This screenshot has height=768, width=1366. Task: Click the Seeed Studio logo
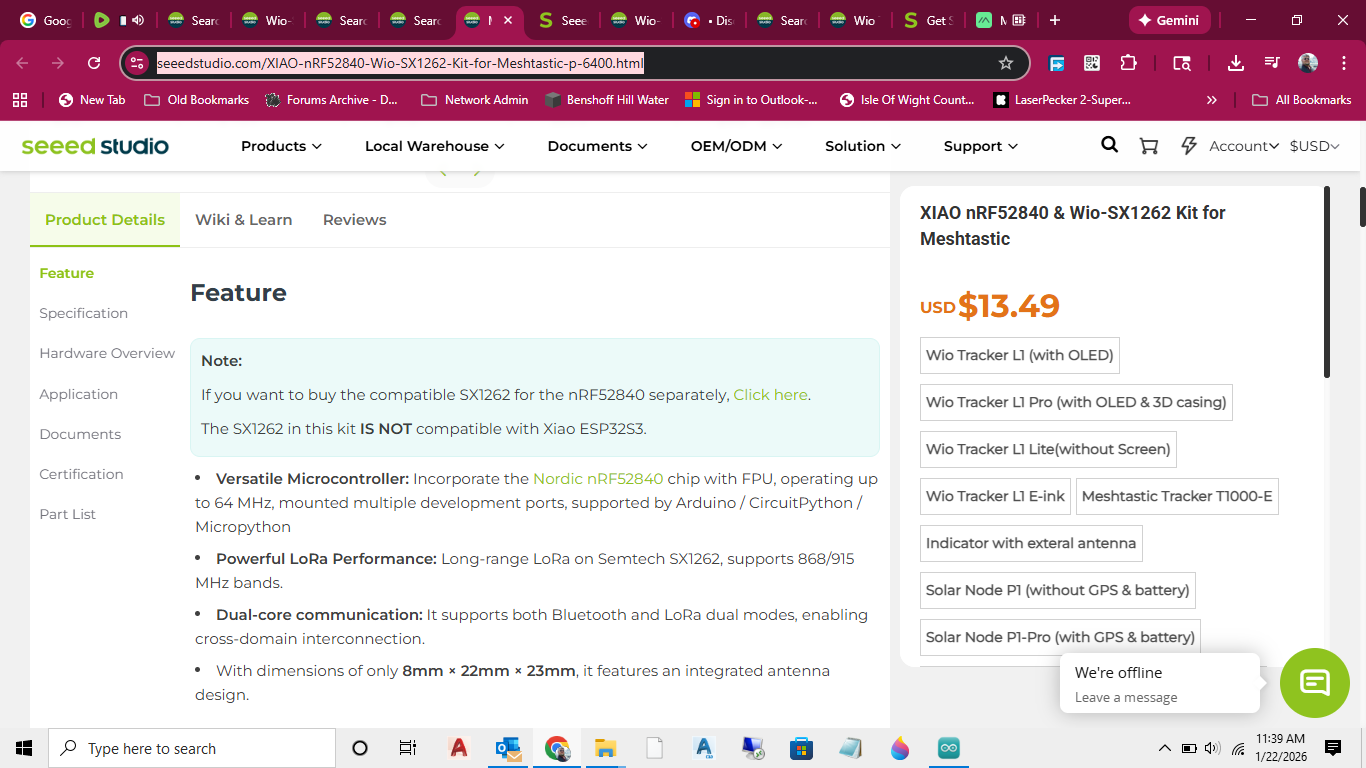95,146
